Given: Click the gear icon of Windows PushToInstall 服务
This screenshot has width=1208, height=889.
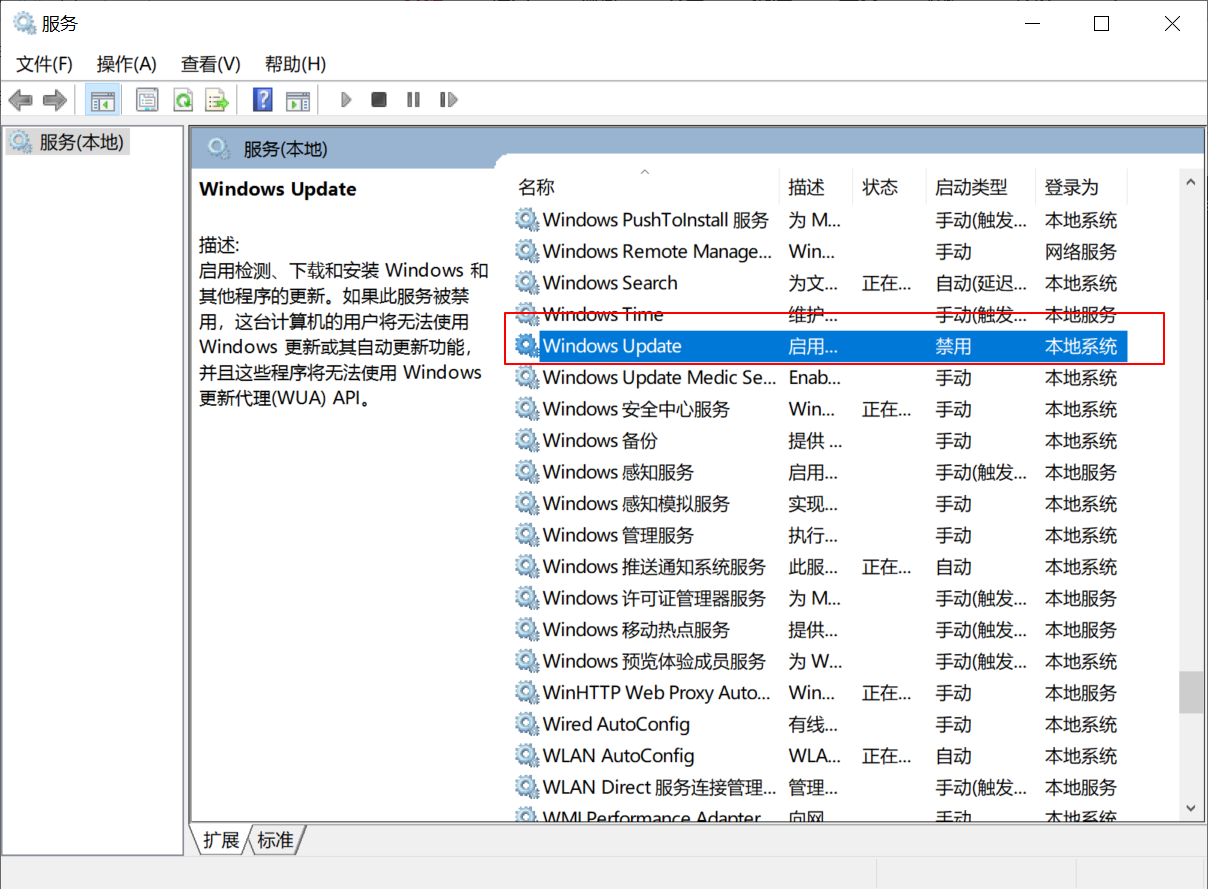Looking at the screenshot, I should (526, 220).
